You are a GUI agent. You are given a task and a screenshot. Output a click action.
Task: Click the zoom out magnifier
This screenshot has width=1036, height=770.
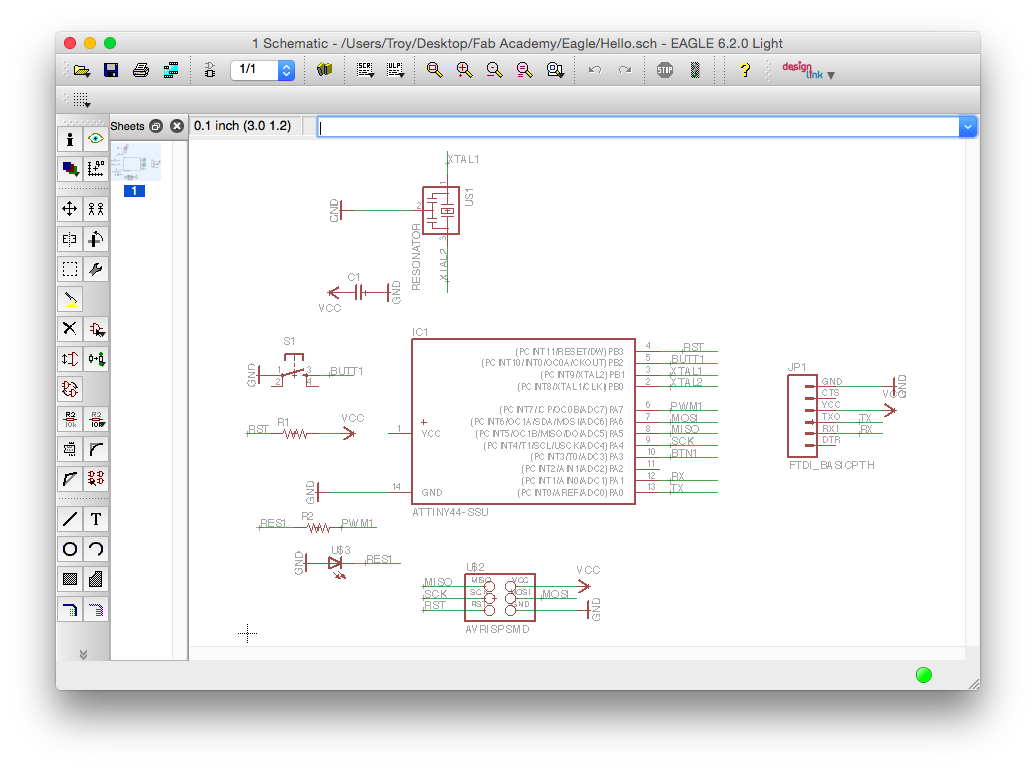pyautogui.click(x=494, y=70)
